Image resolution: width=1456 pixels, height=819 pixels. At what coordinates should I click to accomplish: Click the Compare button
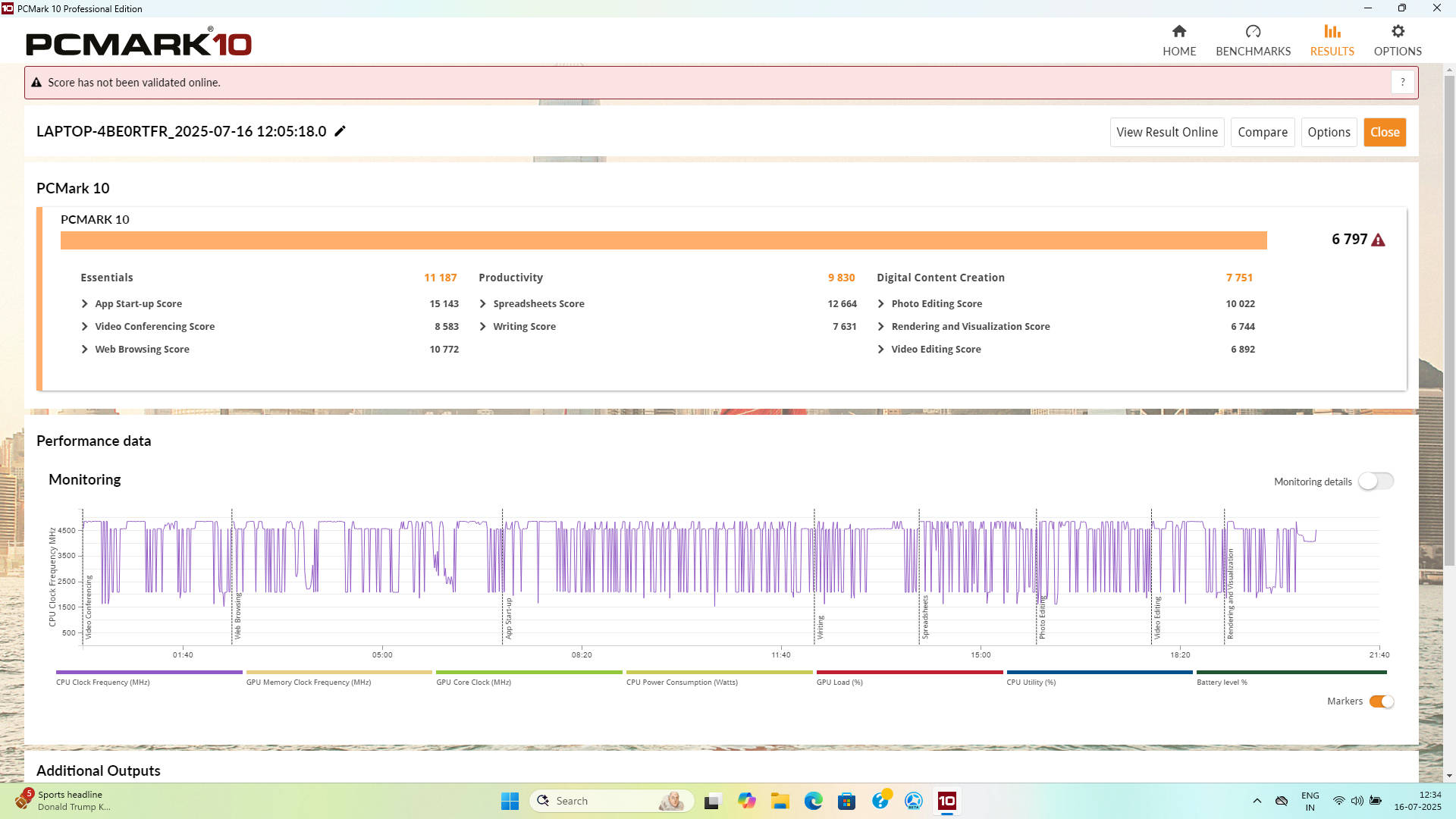pos(1262,133)
